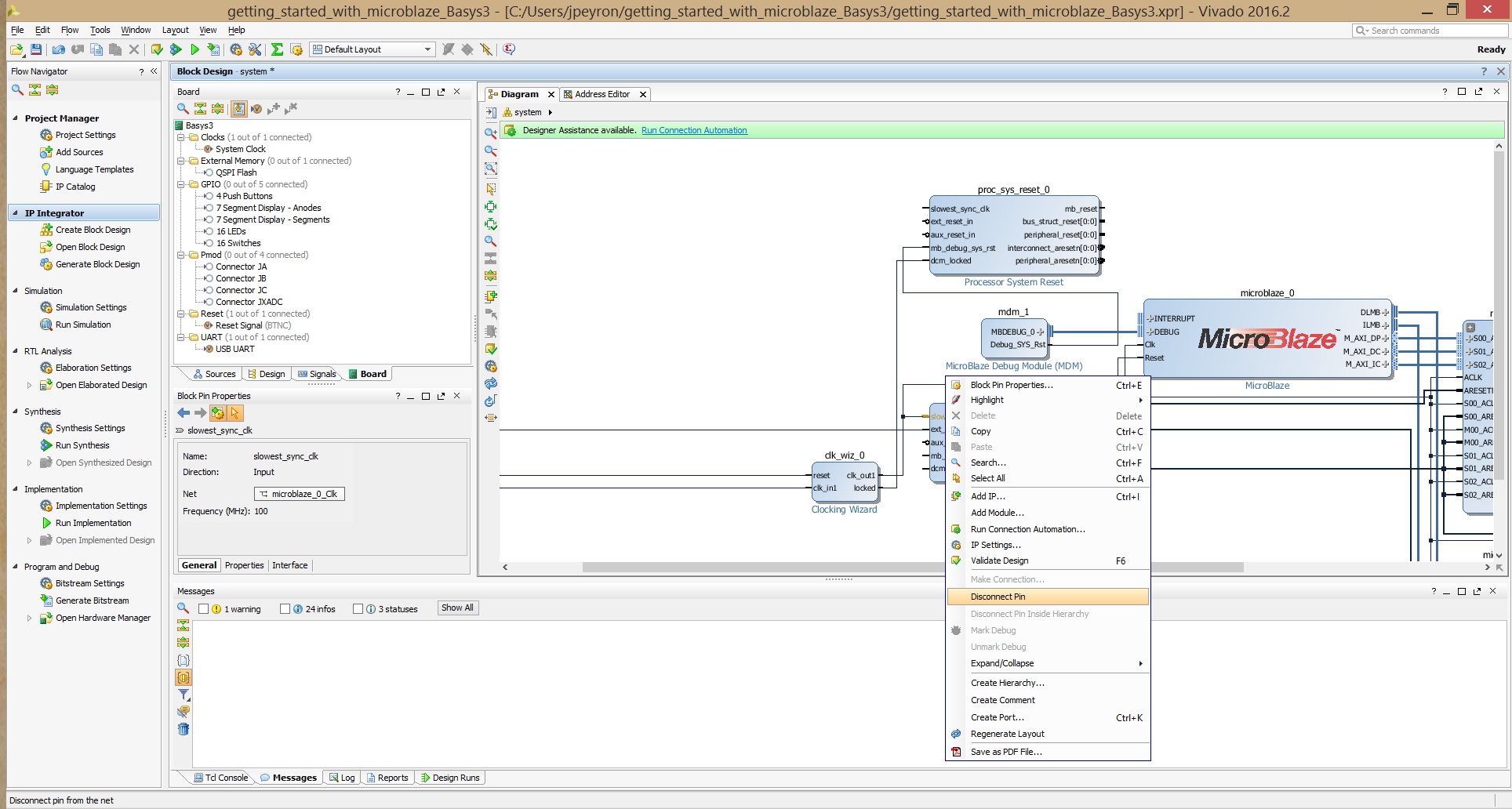
Task: Collapse the IP Integrator section
Action: 15,213
